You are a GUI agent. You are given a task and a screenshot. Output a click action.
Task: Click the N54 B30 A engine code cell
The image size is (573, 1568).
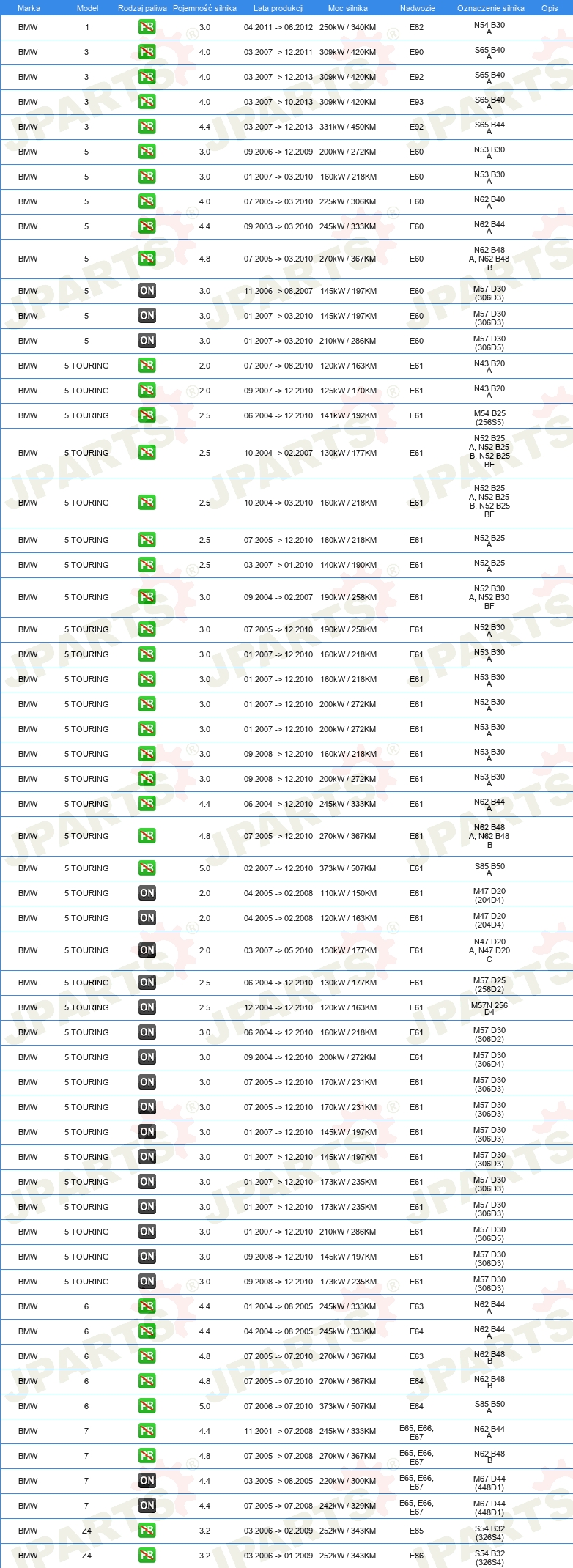coord(489,28)
